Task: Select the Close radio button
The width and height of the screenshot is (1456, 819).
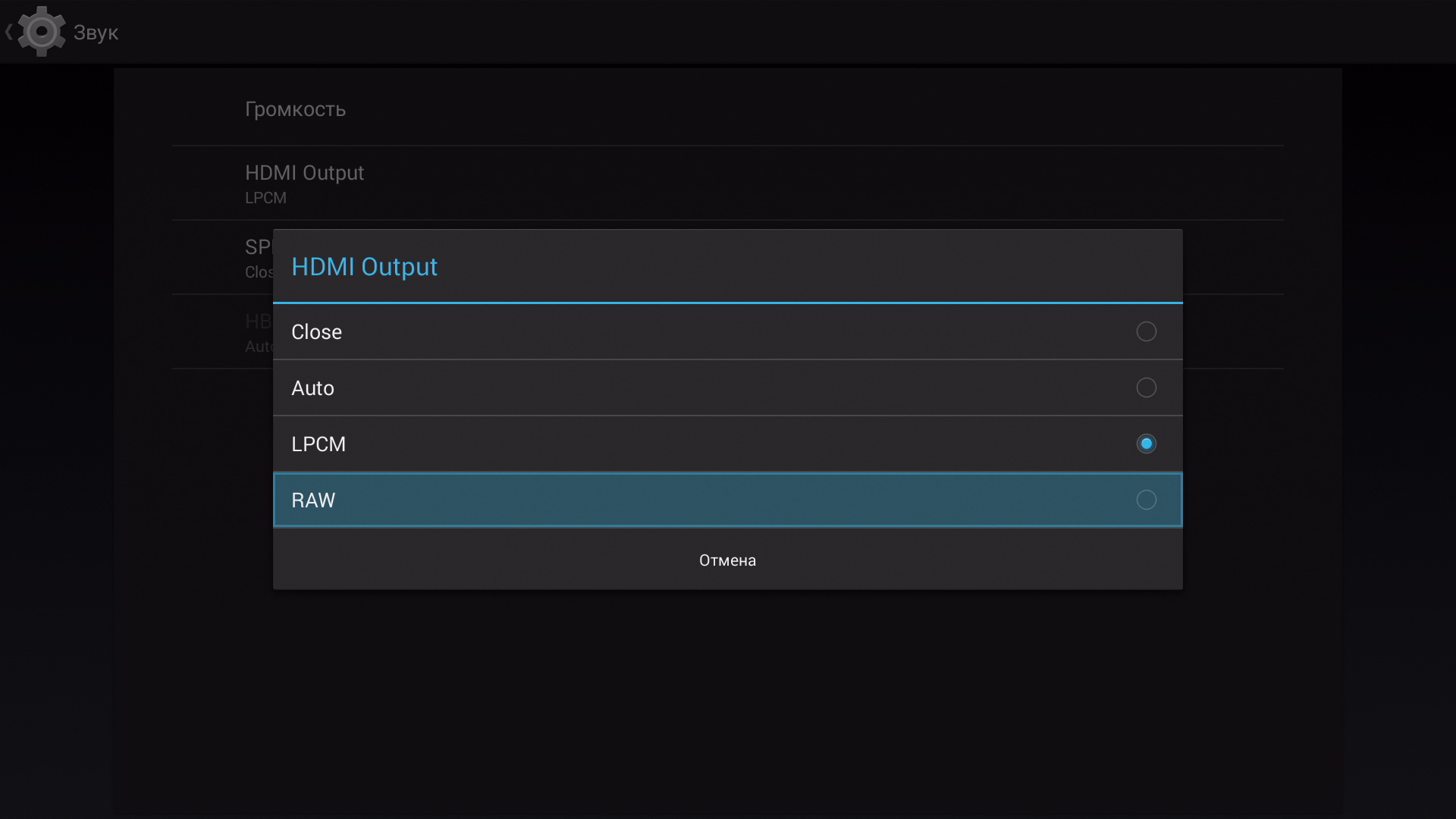Action: click(x=1146, y=331)
